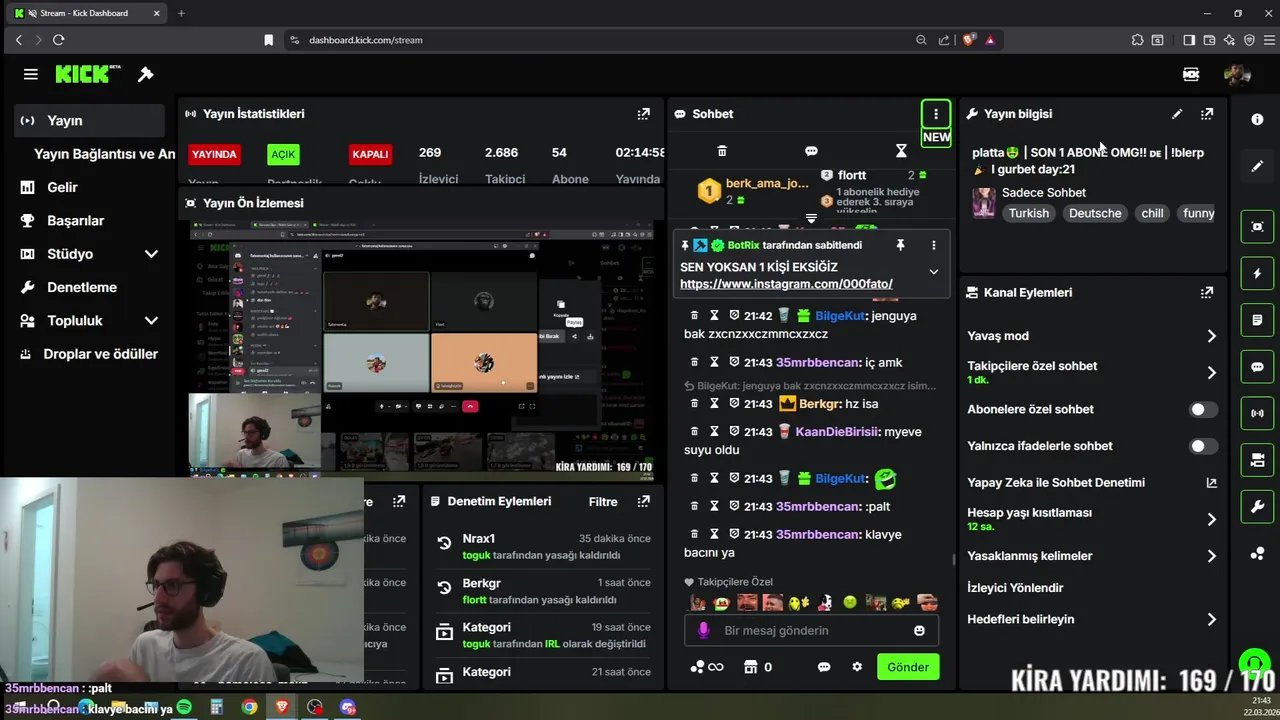1280x720 pixels.
Task: Open Takipçilere özel sohbet settings
Action: [1092, 372]
